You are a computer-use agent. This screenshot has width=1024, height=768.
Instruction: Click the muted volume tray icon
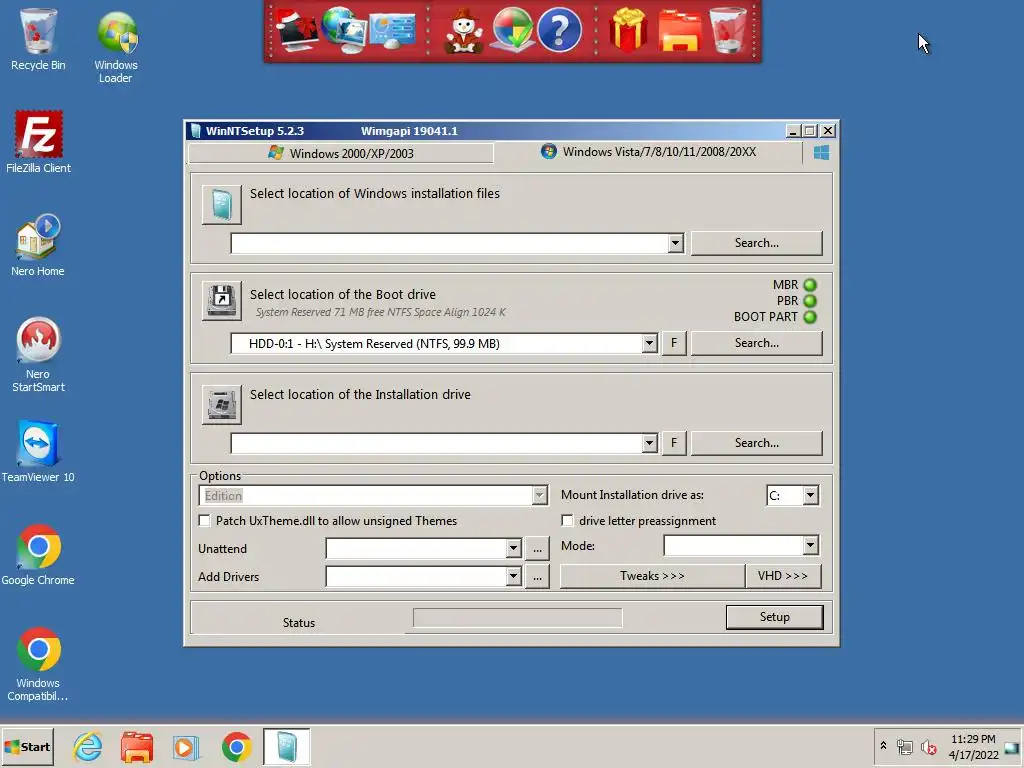point(929,747)
